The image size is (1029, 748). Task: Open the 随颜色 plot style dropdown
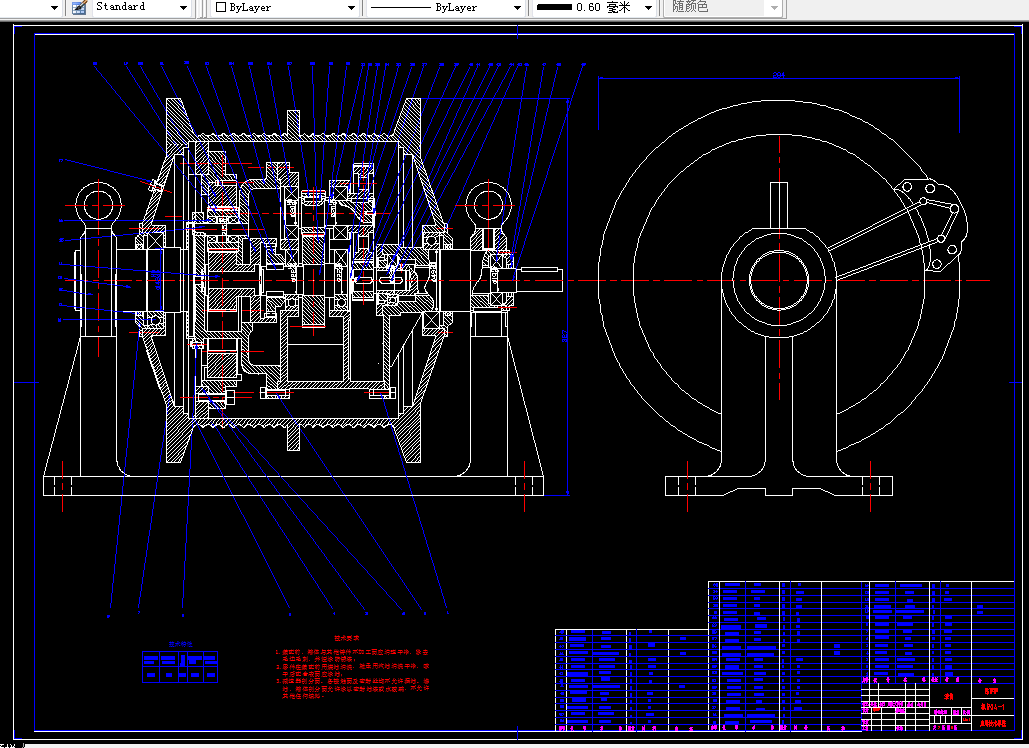coord(724,7)
